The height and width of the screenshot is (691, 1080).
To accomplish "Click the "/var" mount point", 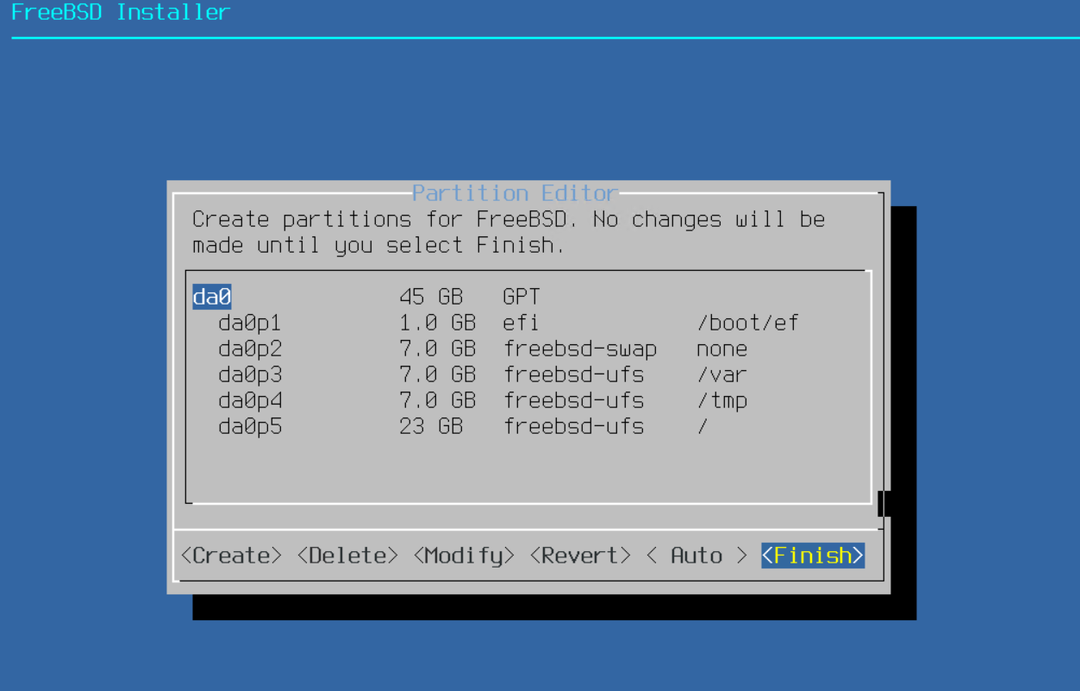I will click(722, 375).
